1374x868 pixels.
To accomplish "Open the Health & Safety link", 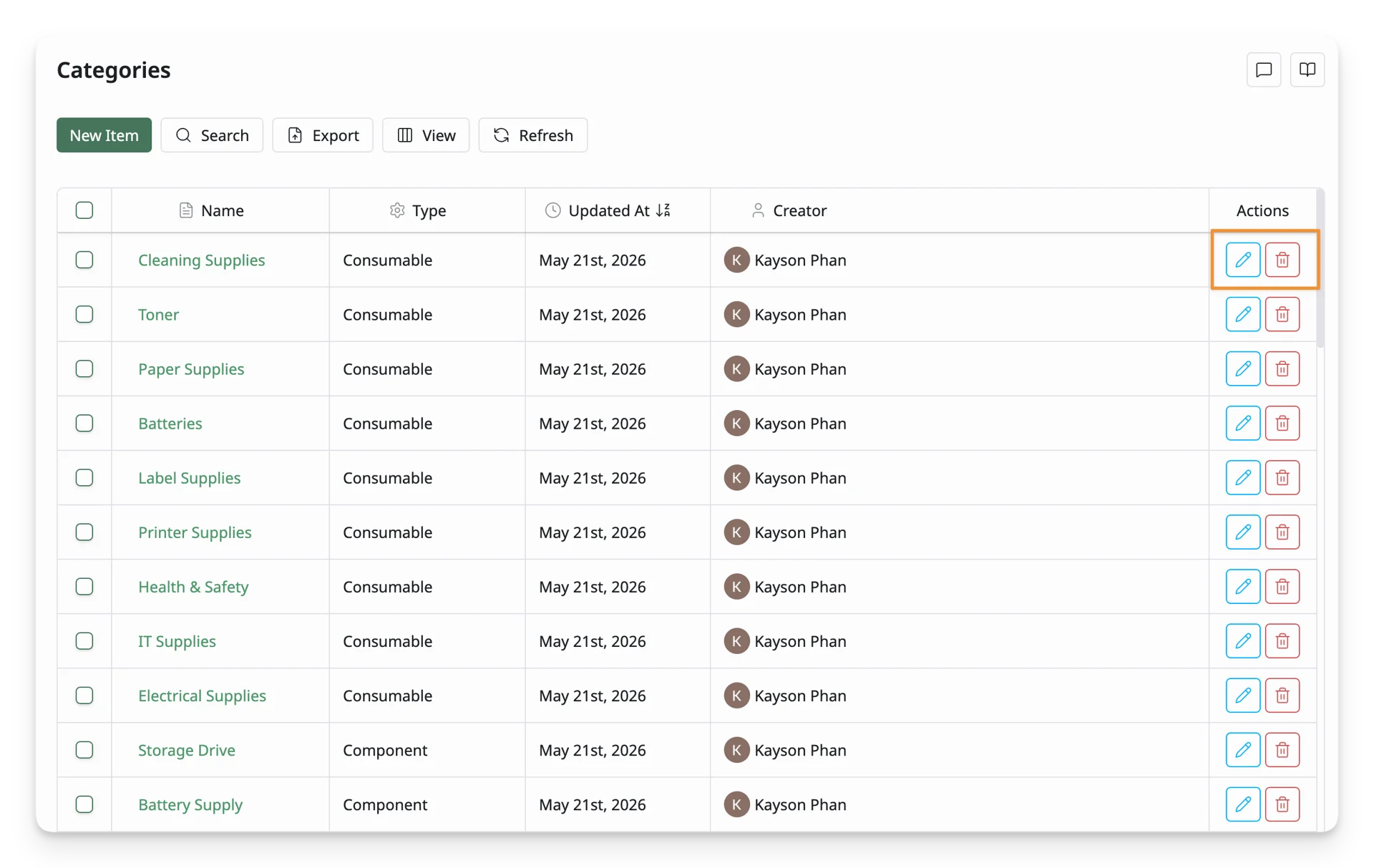I will 193,586.
